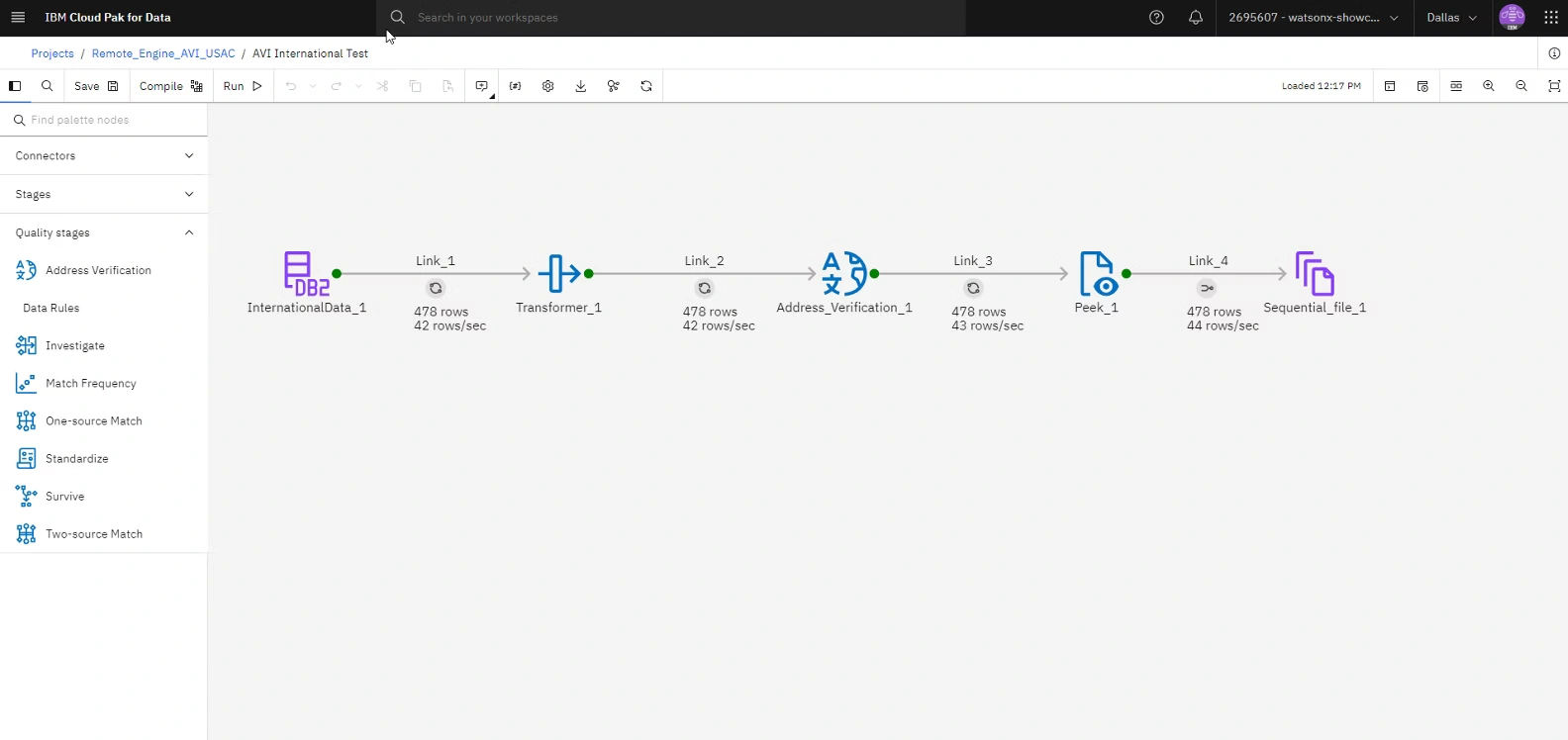Viewport: 1568px width, 740px height.
Task: Click the Find palette nodes field
Action: point(104,120)
